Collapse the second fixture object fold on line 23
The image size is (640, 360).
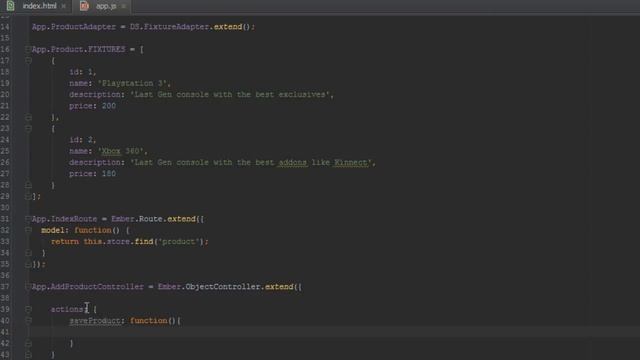(28, 128)
